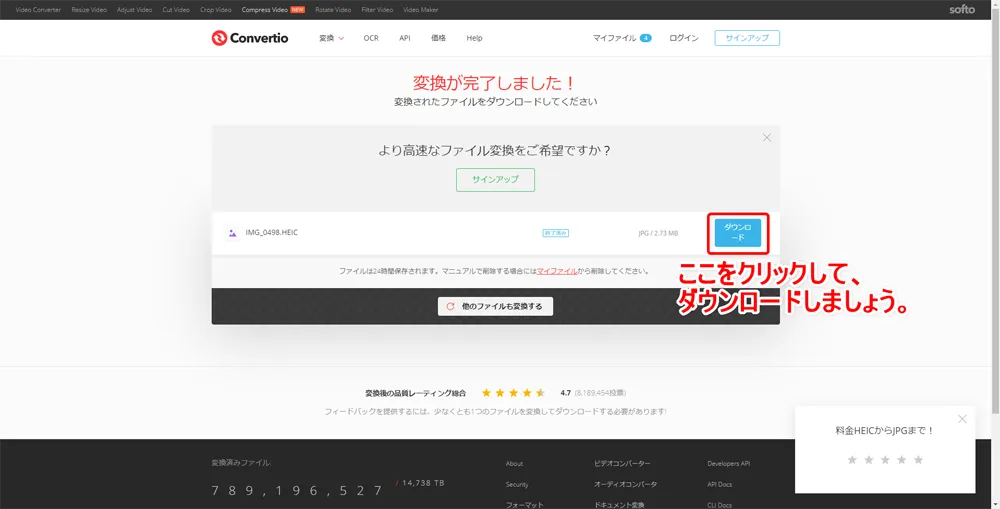Screen dimensions: 1000x509
Task: Open the Video Maker tool
Action: (420, 10)
